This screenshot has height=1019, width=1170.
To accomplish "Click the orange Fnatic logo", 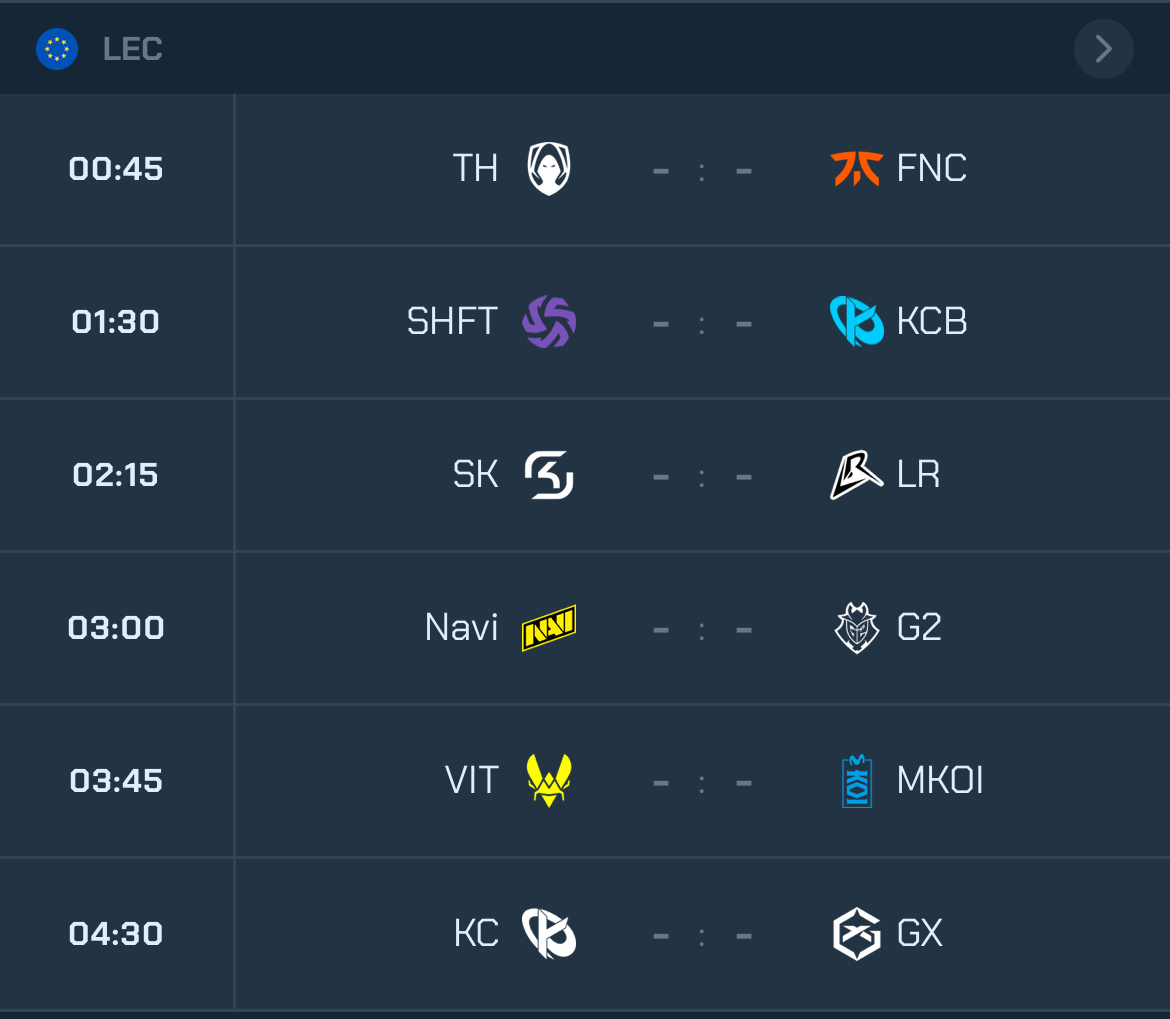I will tap(857, 169).
